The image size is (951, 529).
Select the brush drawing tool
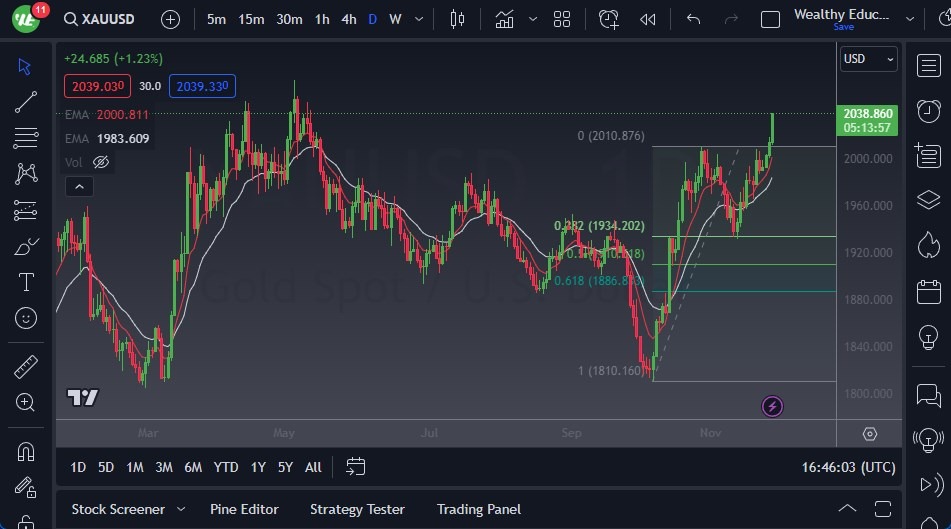coord(25,246)
